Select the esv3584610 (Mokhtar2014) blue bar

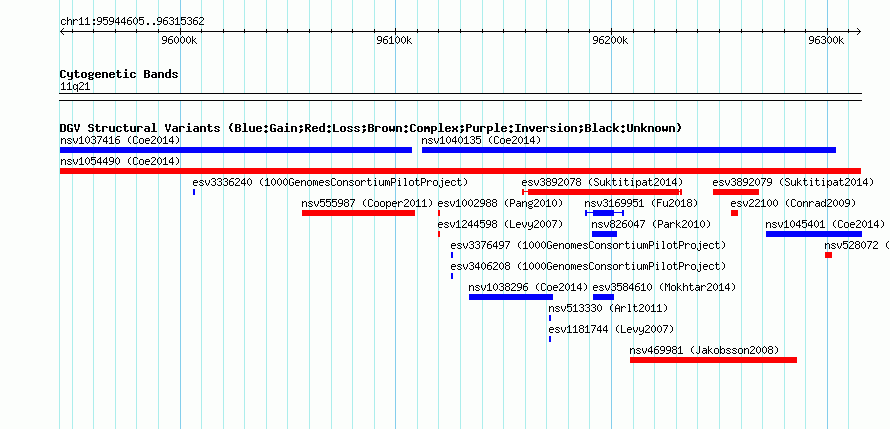point(603,297)
